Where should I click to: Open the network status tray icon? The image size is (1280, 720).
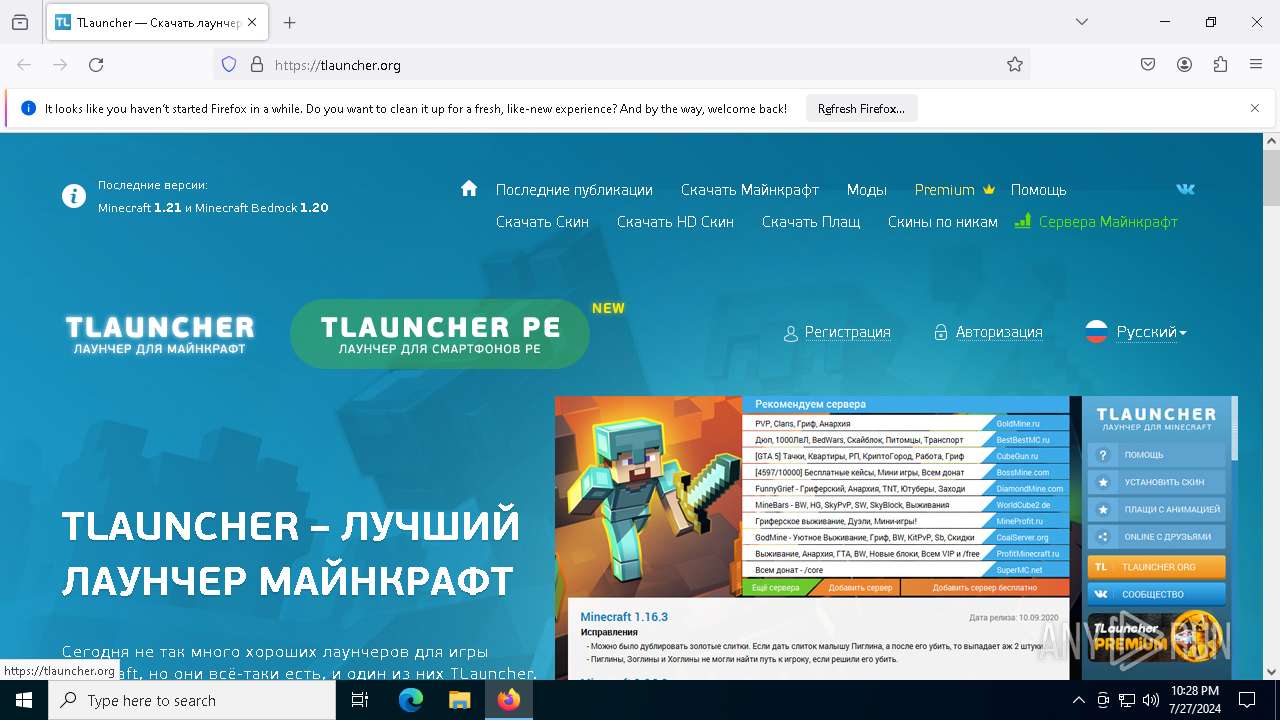click(1127, 700)
